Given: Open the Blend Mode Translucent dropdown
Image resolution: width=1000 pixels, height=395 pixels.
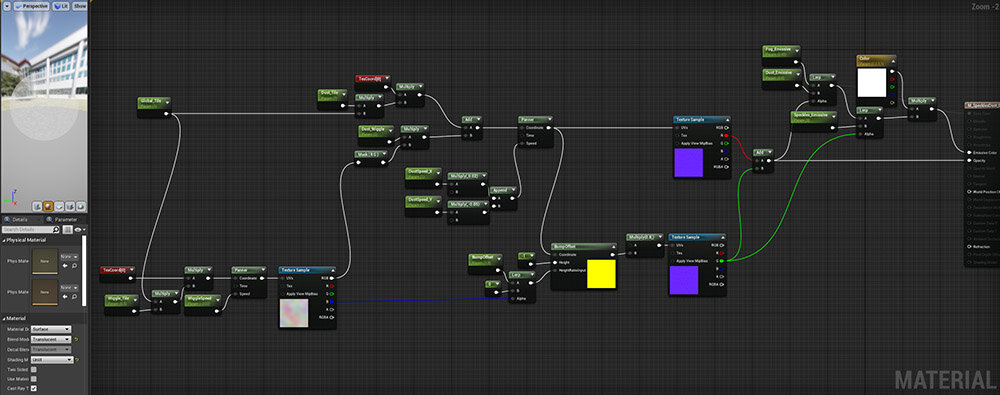Looking at the screenshot, I should pyautogui.click(x=51, y=339).
